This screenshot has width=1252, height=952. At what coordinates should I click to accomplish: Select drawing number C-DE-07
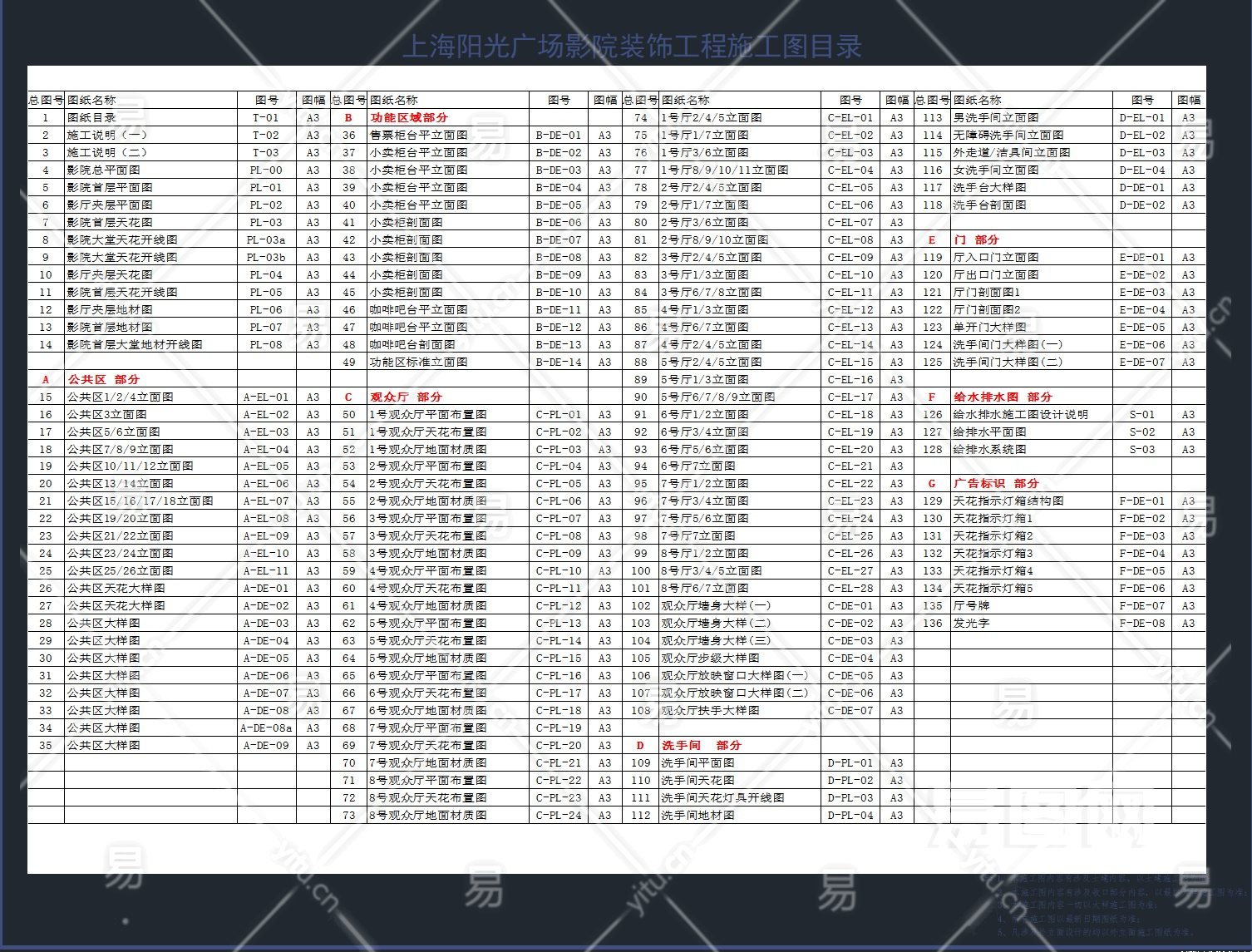click(x=850, y=711)
